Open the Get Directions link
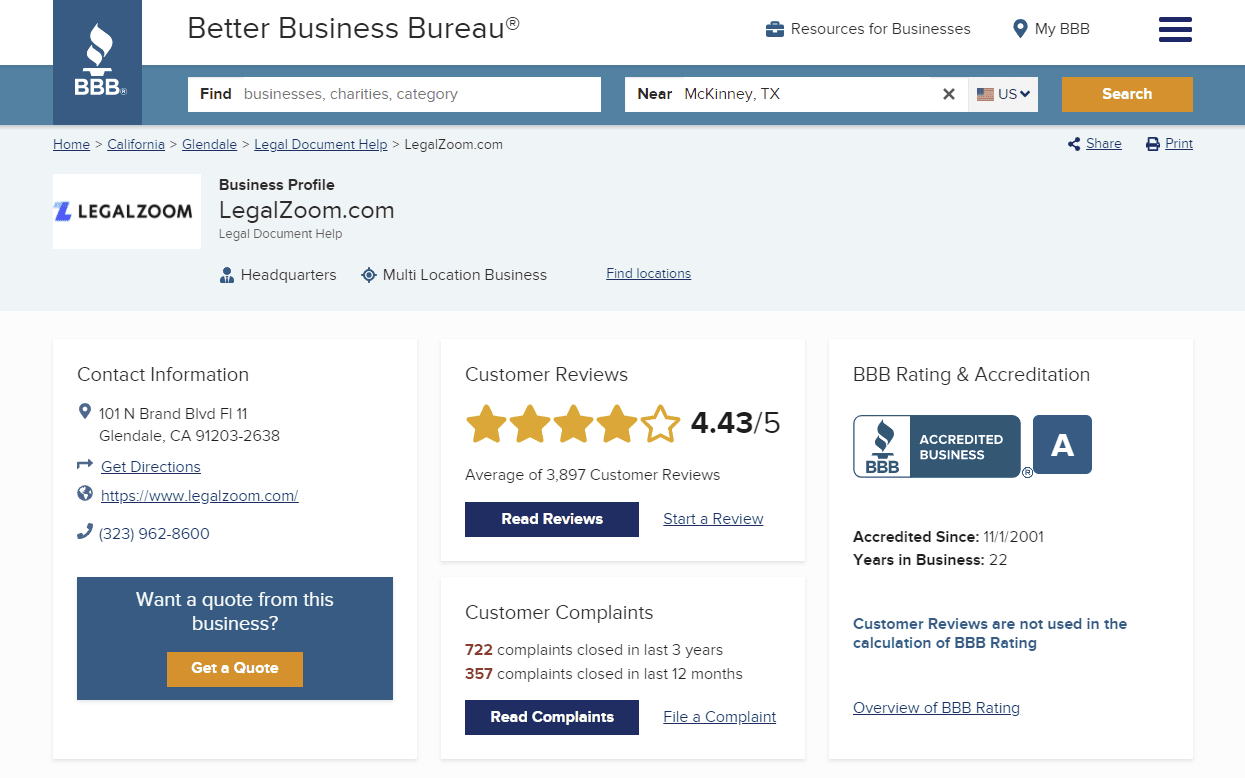The image size is (1245, 778). 151,466
